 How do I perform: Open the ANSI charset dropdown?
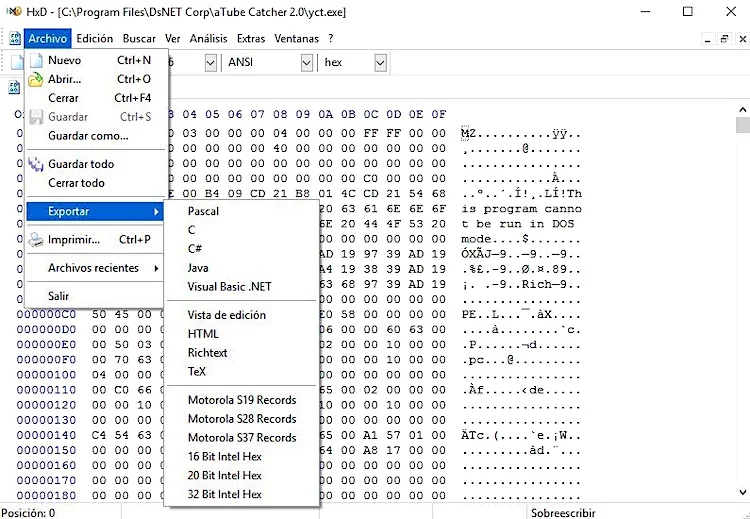[x=307, y=63]
